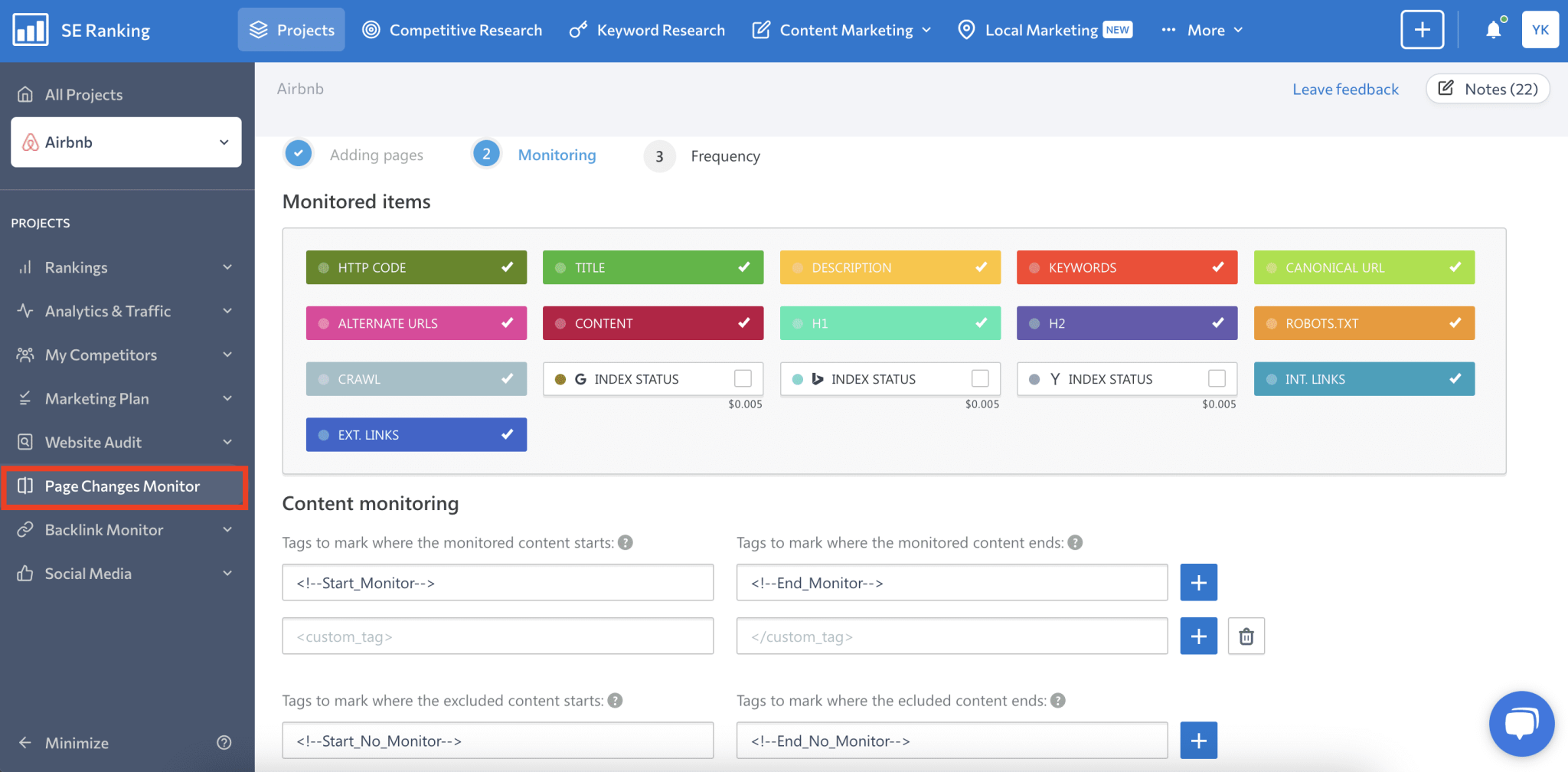Click help icon beside monitored content starts label
Screen dimensions: 1568x772
coord(626,543)
